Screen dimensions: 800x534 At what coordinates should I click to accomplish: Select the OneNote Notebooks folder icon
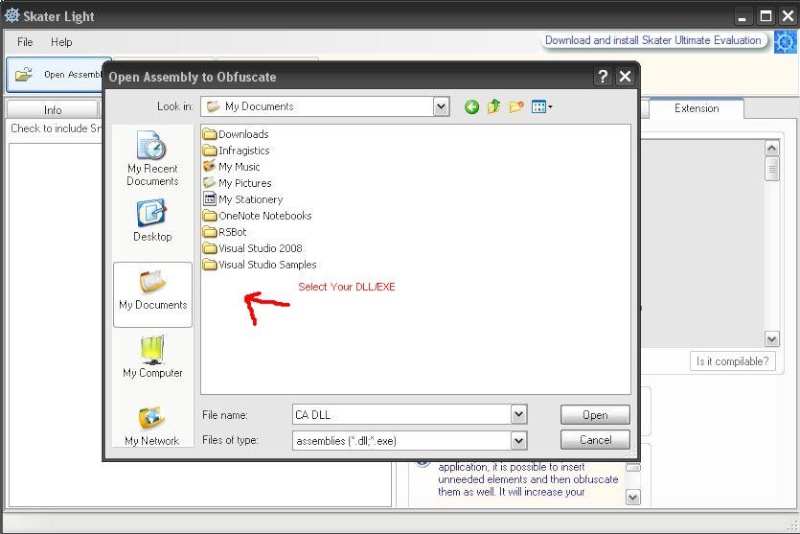coord(210,215)
